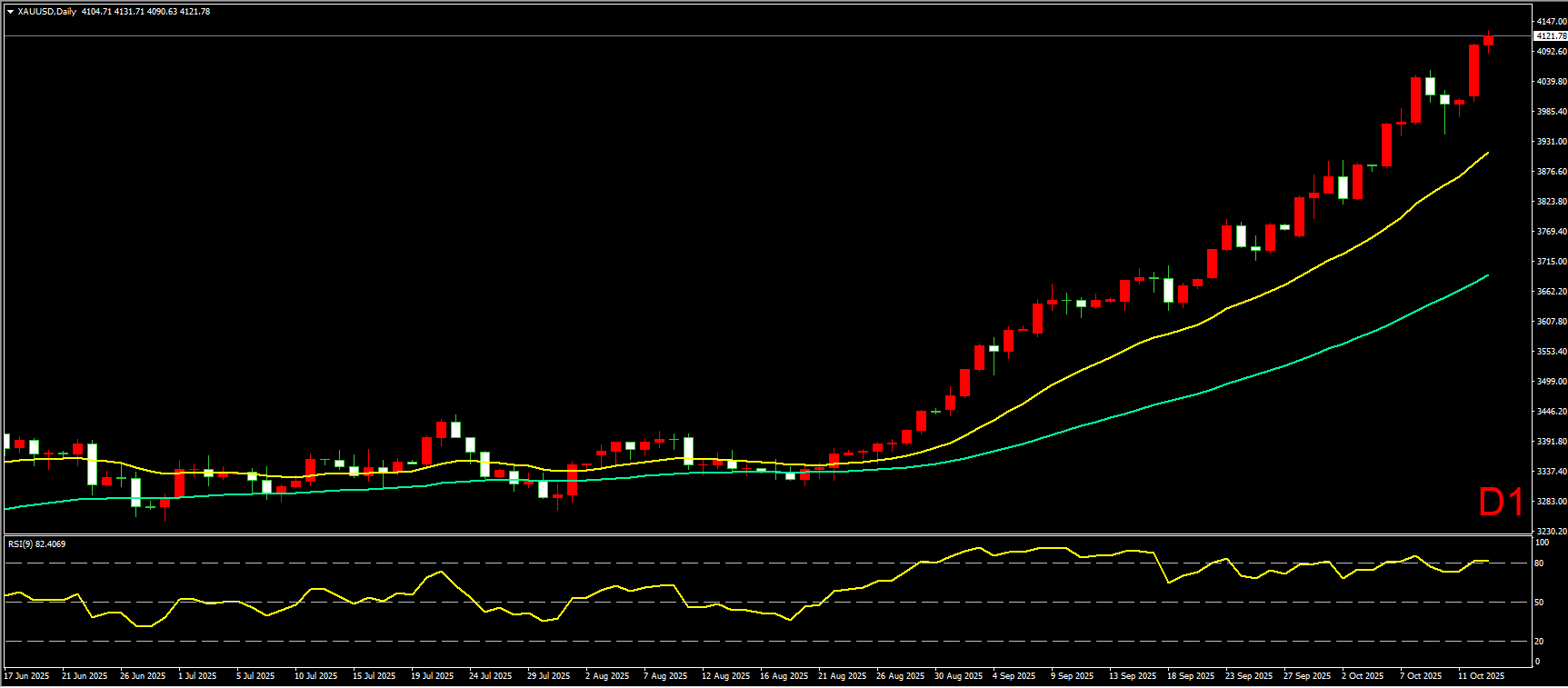This screenshot has width=1568, height=688.
Task: Click the 3662.20 price axis label
Action: click(x=1551, y=292)
